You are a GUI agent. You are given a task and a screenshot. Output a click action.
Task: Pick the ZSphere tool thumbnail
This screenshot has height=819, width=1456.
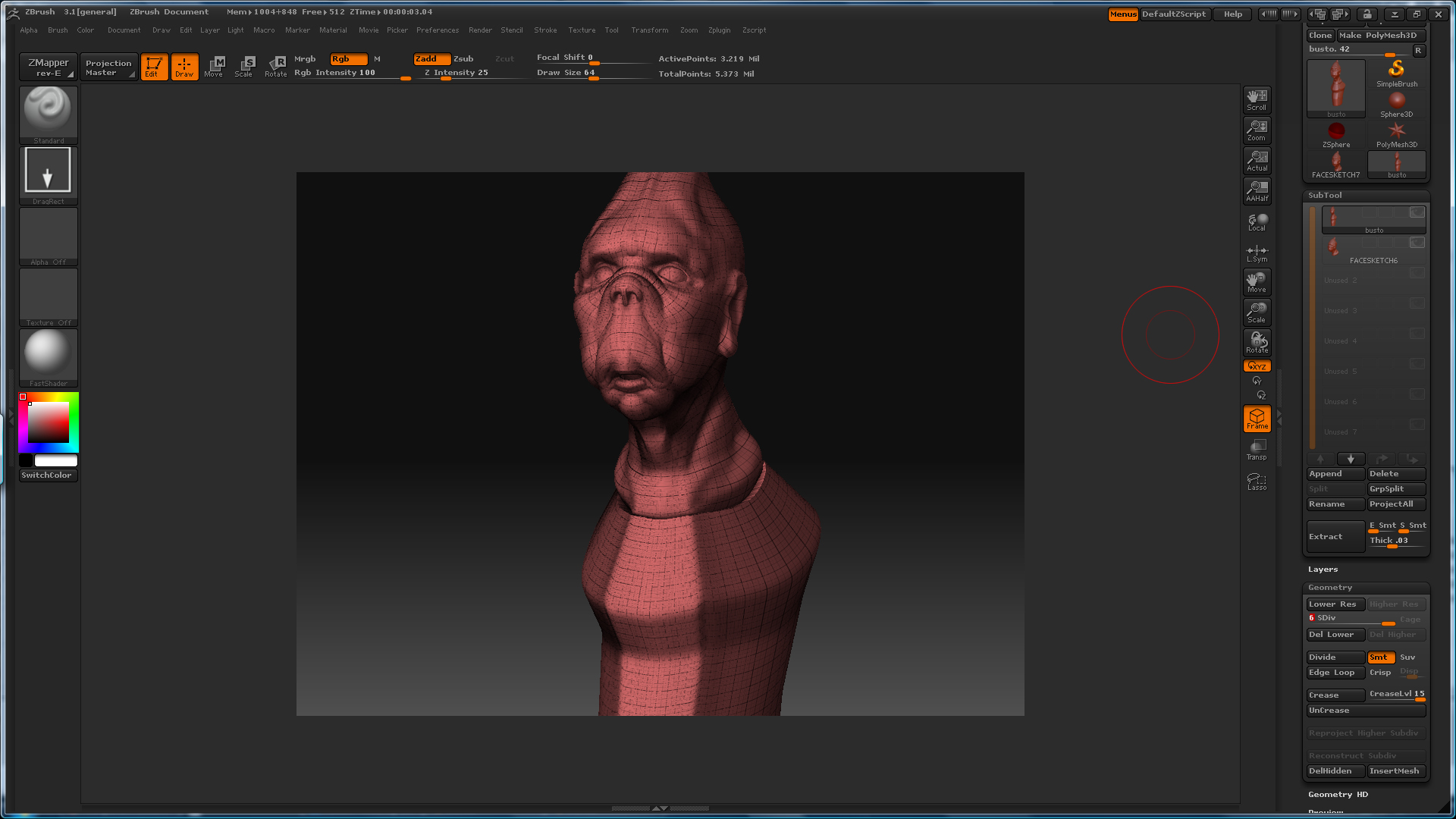coord(1336,133)
